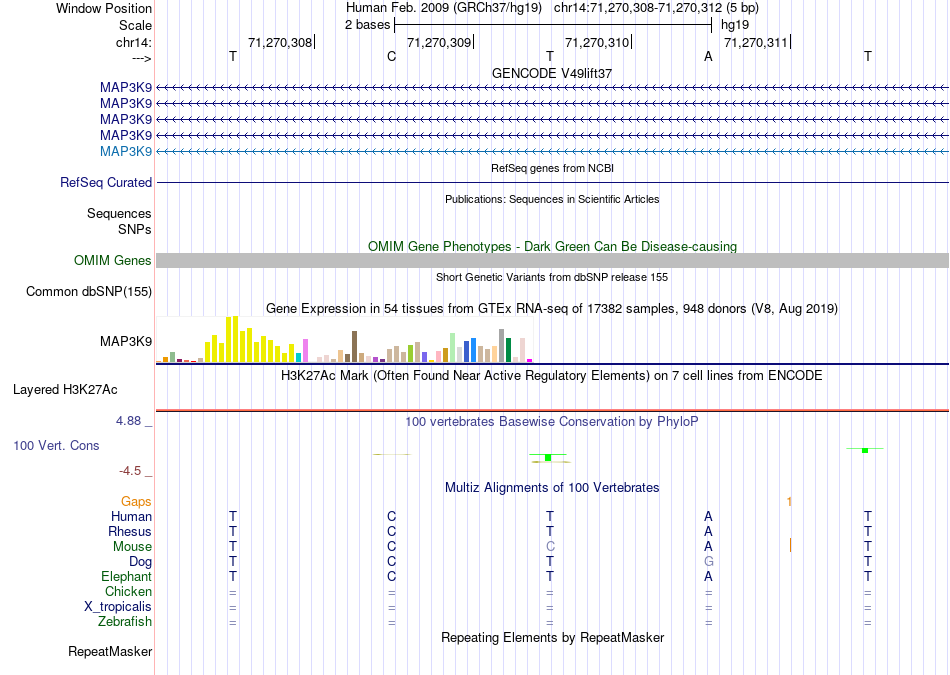This screenshot has height=675, width=950.
Task: Click the orange insertion bar in the Mouse row
Action: 791,545
